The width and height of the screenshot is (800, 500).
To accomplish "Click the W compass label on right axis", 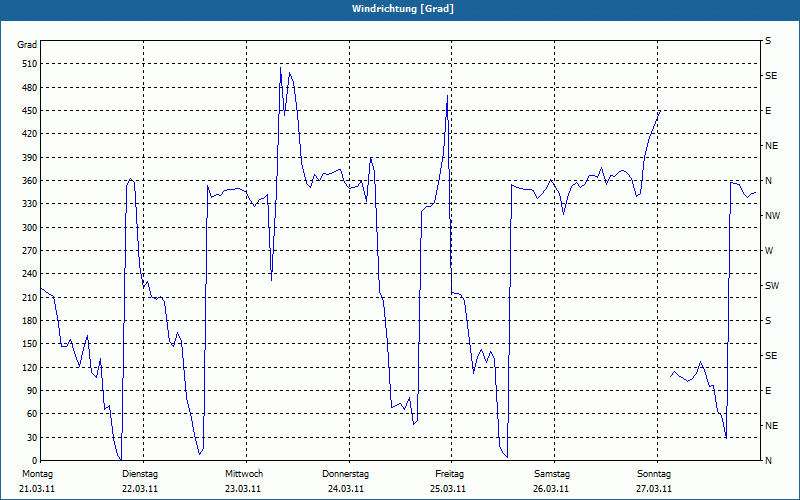I will (769, 251).
